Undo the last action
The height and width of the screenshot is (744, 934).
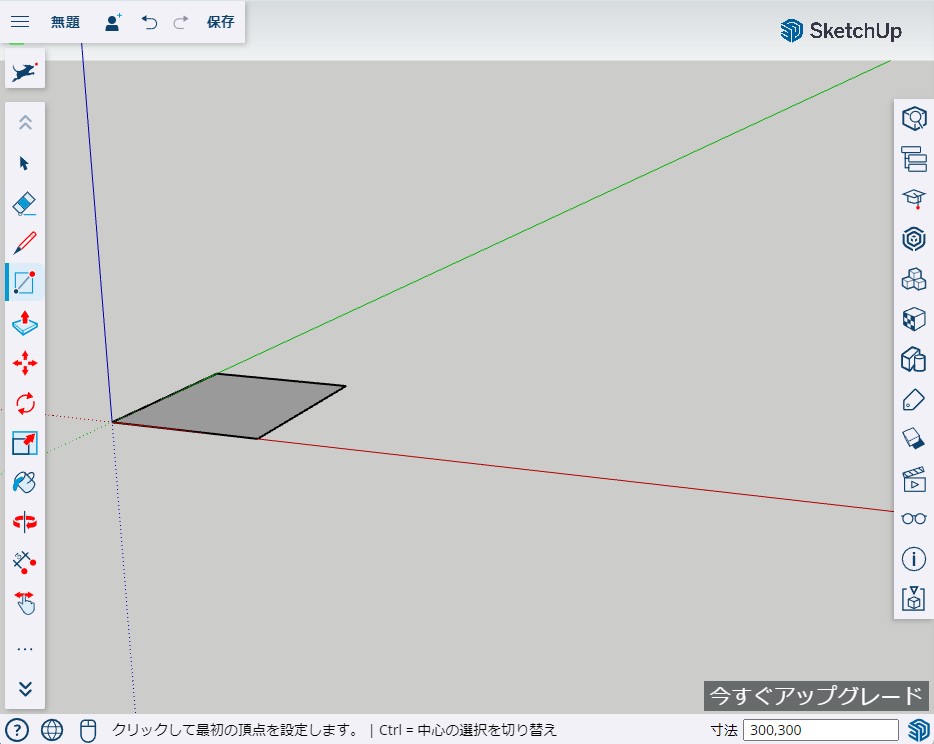pyautogui.click(x=150, y=22)
